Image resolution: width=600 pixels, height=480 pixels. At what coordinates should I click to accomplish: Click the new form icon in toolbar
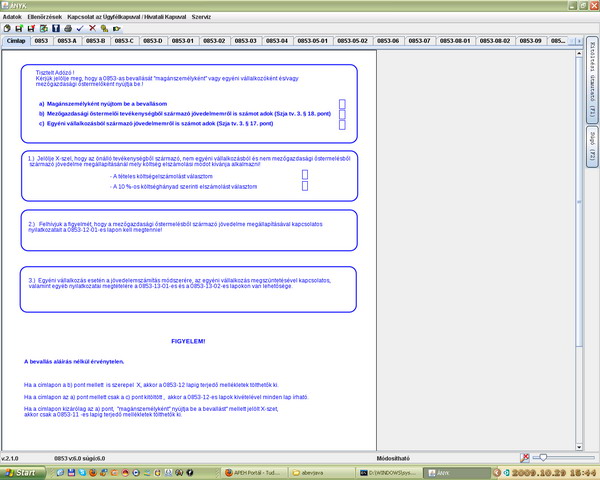7,29
